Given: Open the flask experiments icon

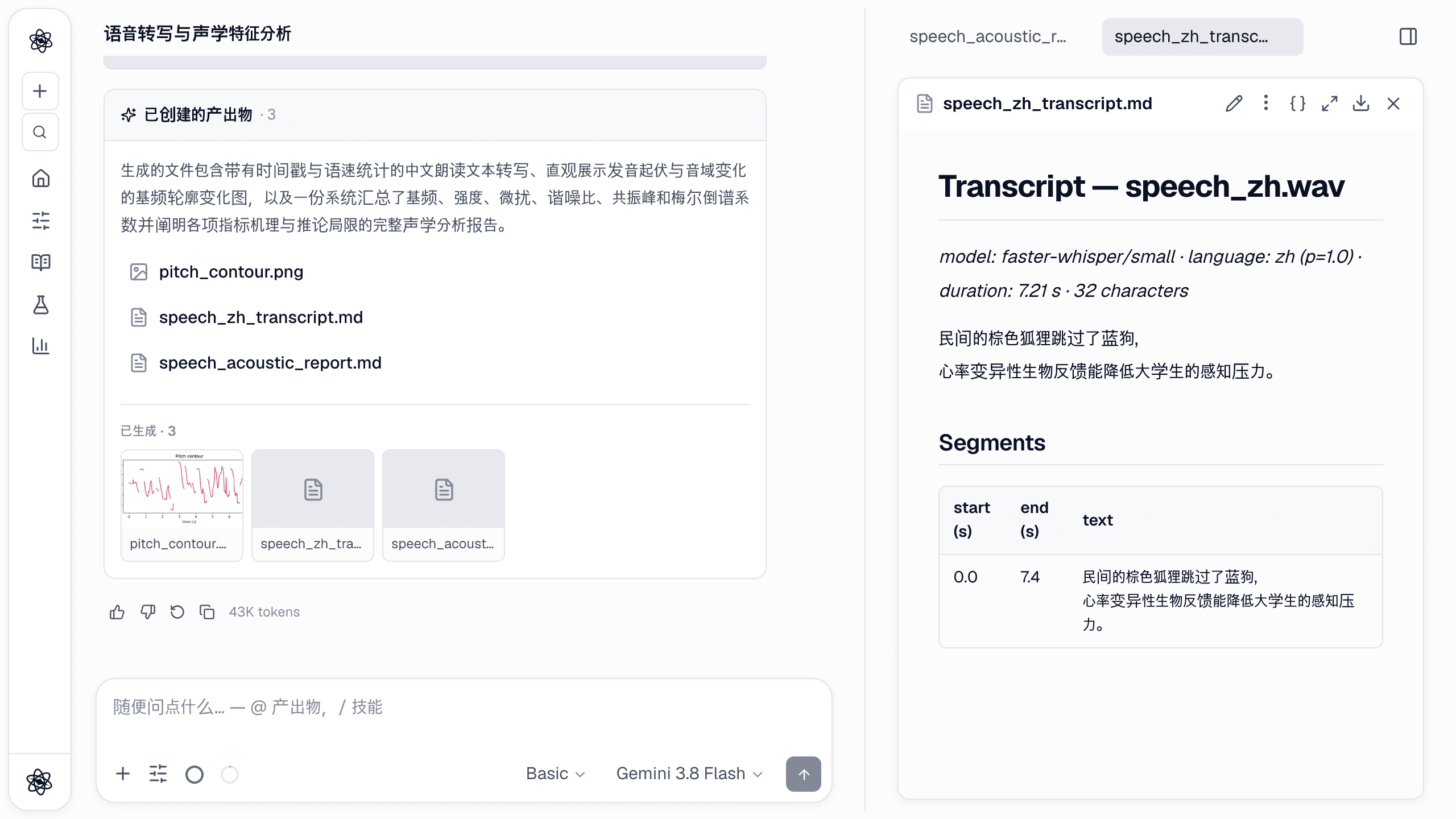Looking at the screenshot, I should [x=40, y=305].
